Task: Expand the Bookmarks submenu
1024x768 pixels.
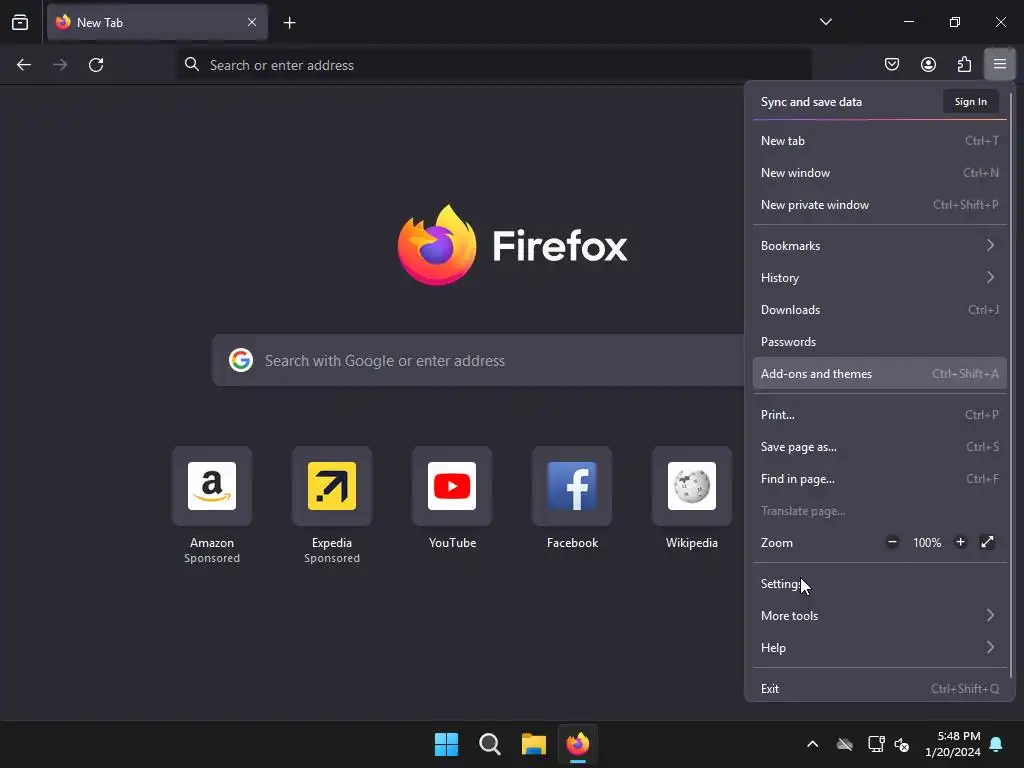Action: coord(880,246)
